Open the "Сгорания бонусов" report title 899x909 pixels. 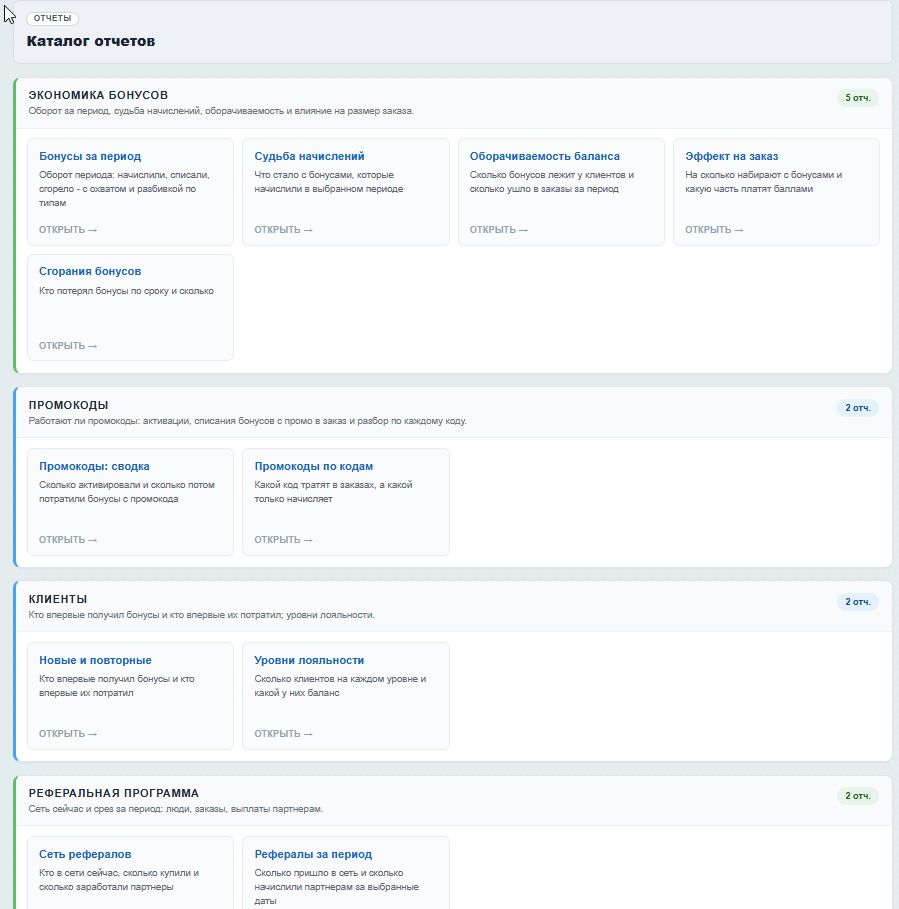[x=90, y=271]
